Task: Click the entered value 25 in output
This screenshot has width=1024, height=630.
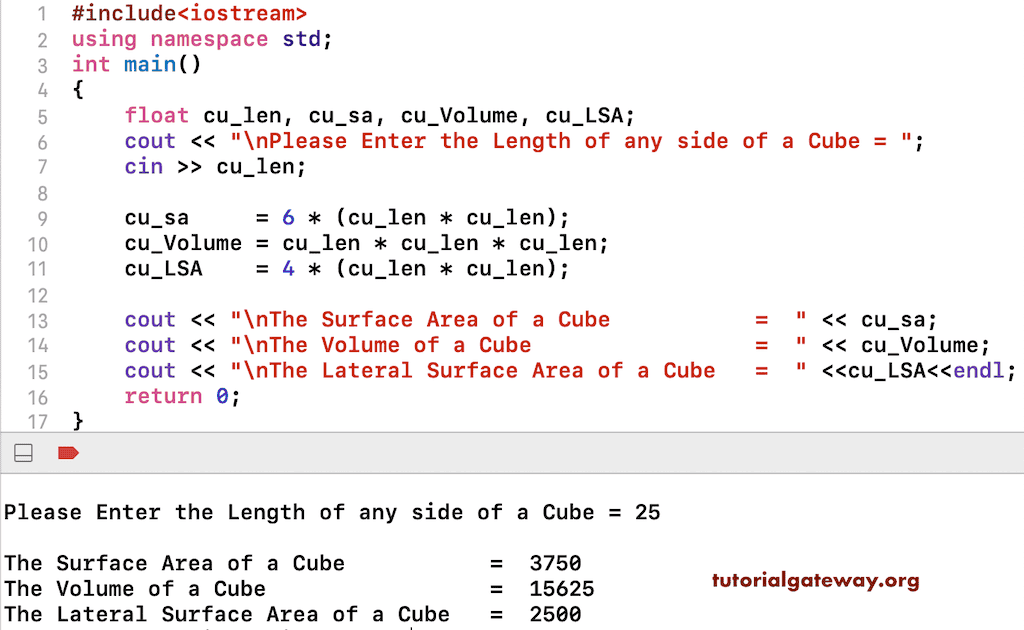Action: click(x=648, y=512)
